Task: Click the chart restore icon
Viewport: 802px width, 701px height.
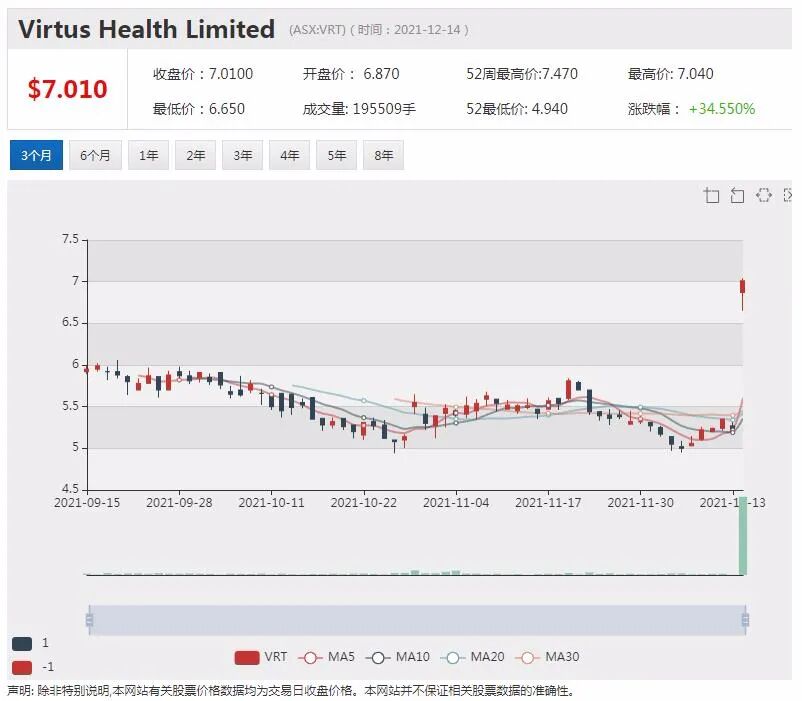Action: coord(764,195)
